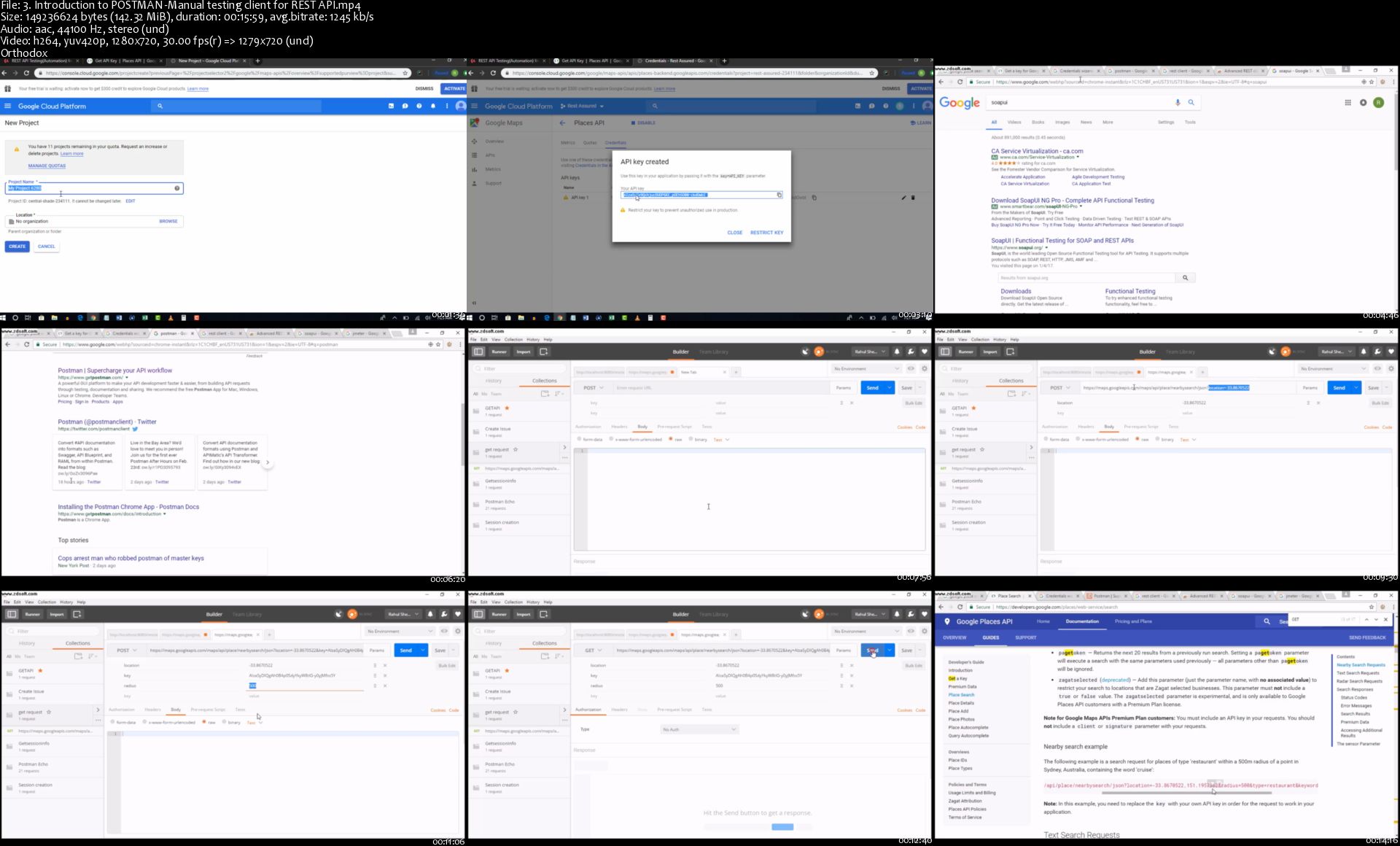The width and height of the screenshot is (1400, 846).
Task: Open Rest Assured project selector dropdown
Action: (x=583, y=106)
